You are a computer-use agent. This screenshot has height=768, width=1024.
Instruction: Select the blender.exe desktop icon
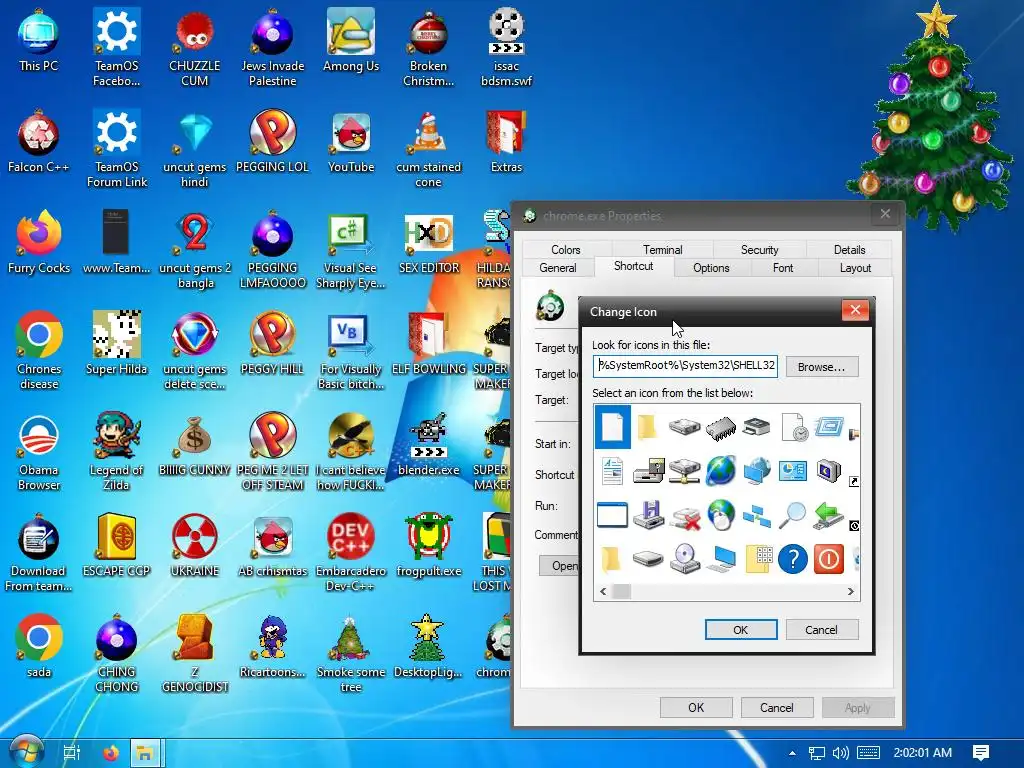point(428,443)
